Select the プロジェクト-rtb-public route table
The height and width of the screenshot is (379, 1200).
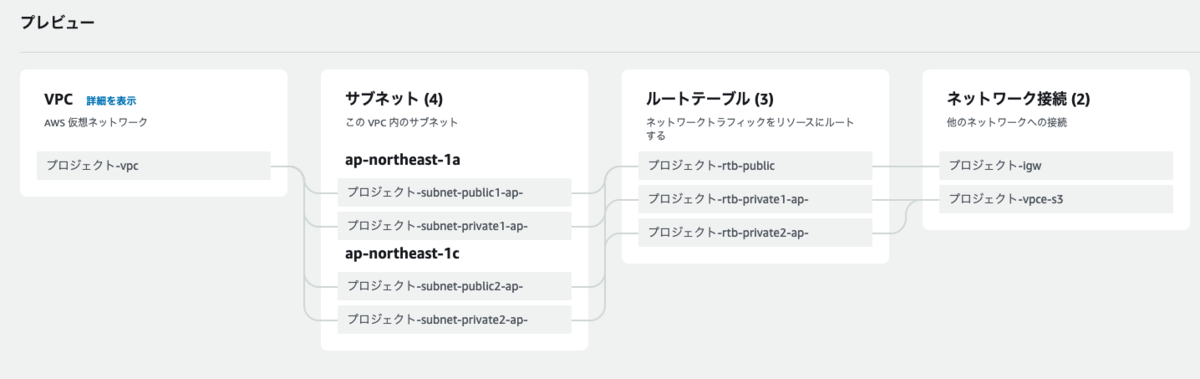pos(755,166)
